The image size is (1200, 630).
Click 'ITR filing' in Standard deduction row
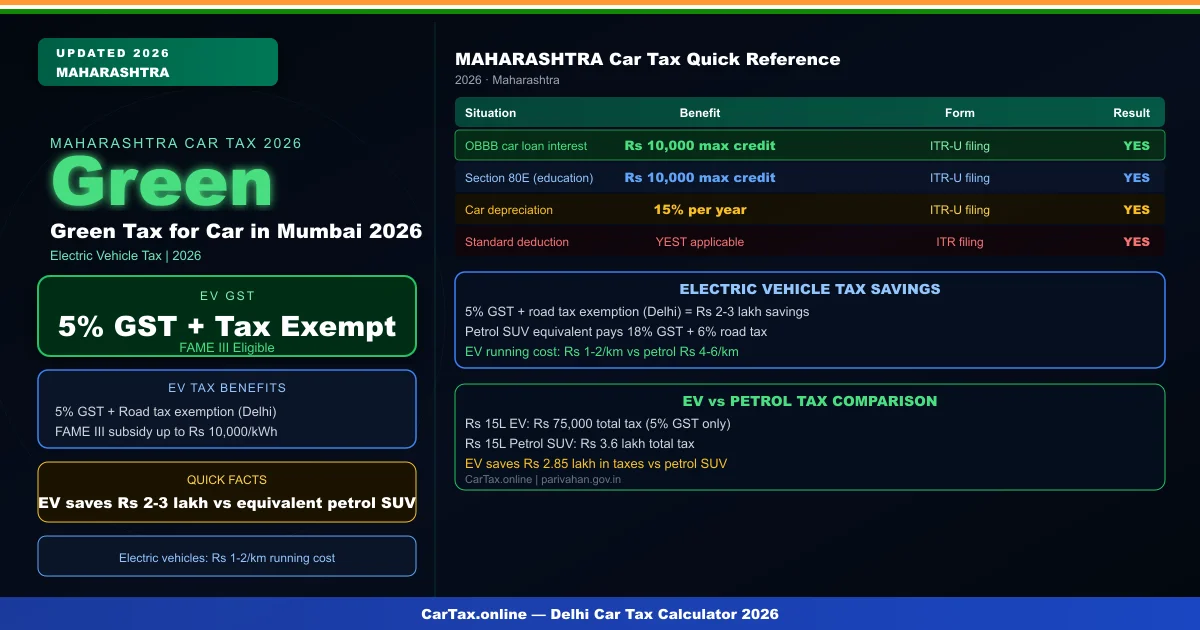pos(960,242)
